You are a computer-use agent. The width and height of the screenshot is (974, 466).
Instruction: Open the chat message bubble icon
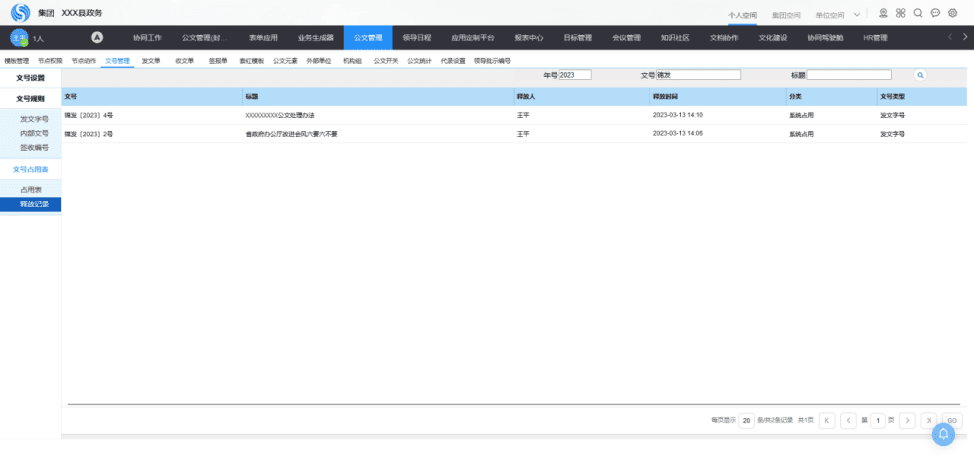point(935,13)
